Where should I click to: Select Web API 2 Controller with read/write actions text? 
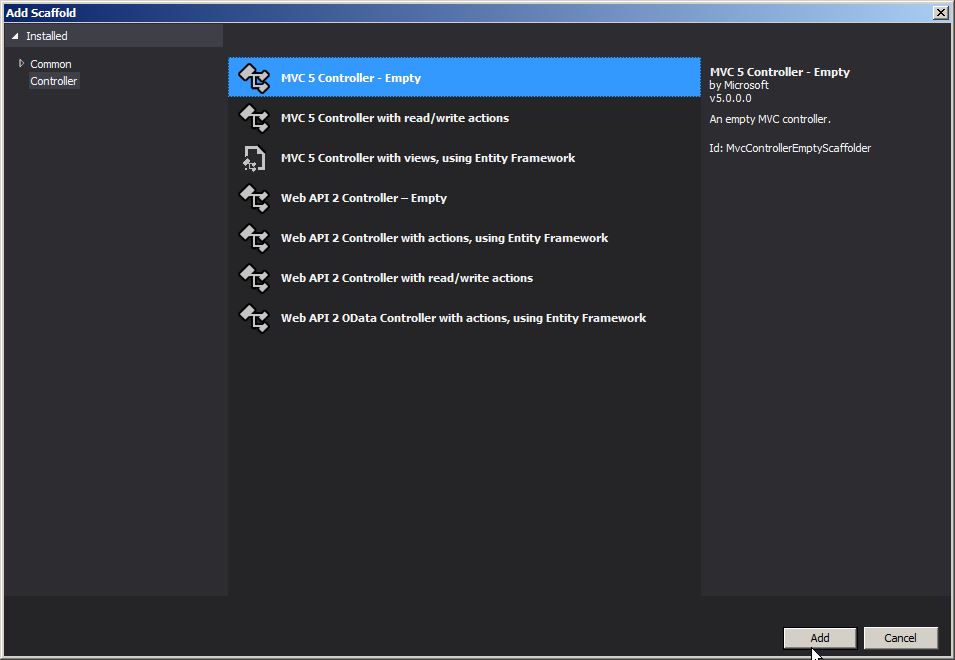[x=406, y=278]
